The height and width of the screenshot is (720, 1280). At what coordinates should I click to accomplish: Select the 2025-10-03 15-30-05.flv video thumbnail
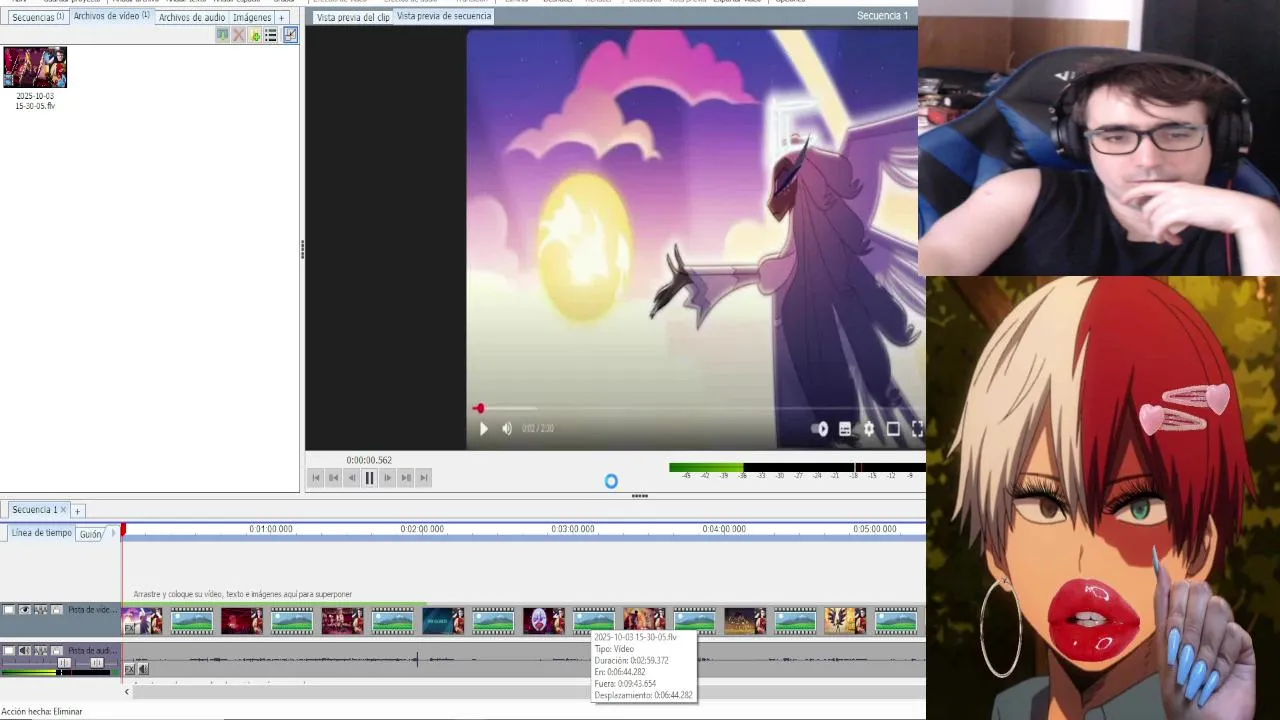tap(35, 68)
